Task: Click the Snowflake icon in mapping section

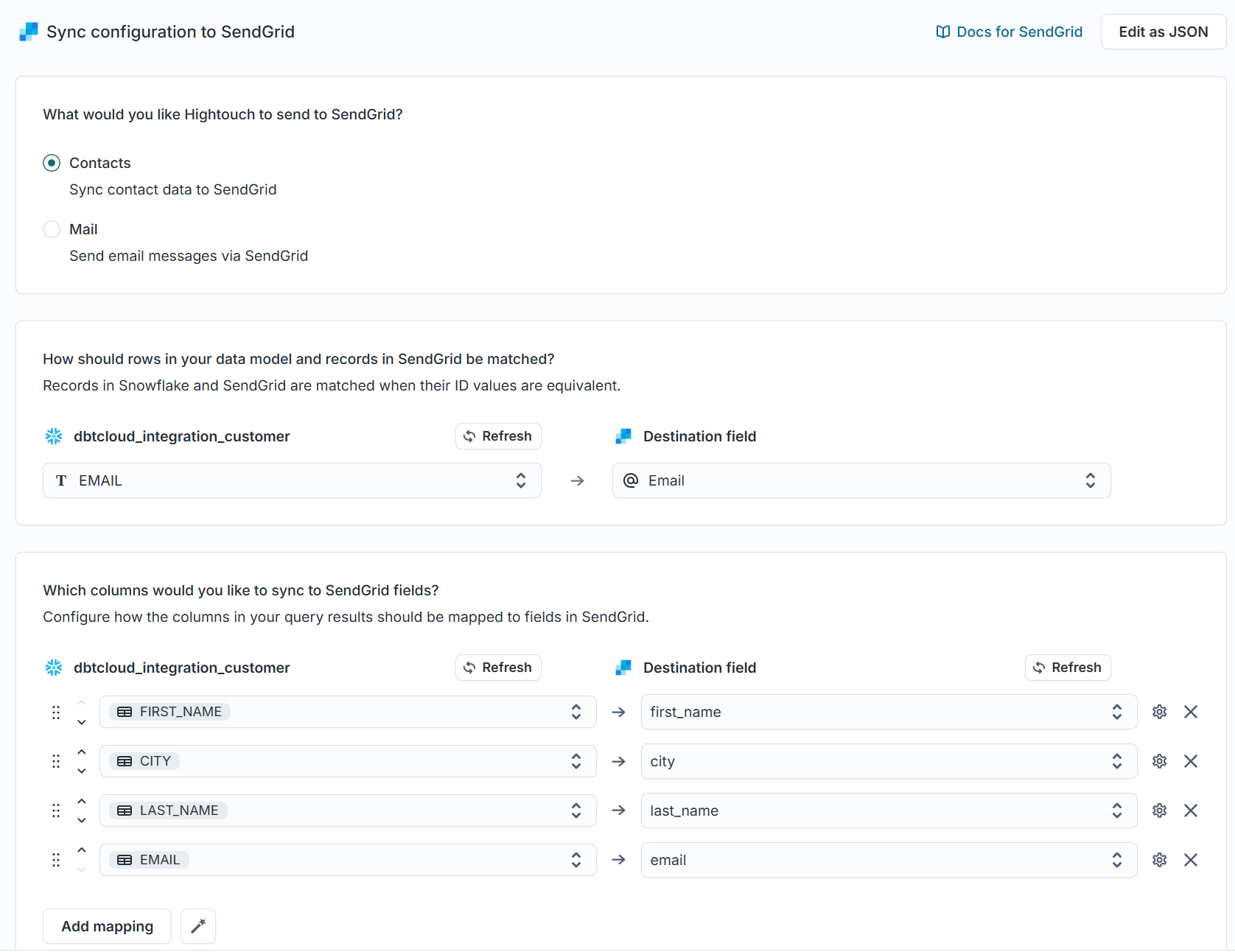Action: point(54,668)
